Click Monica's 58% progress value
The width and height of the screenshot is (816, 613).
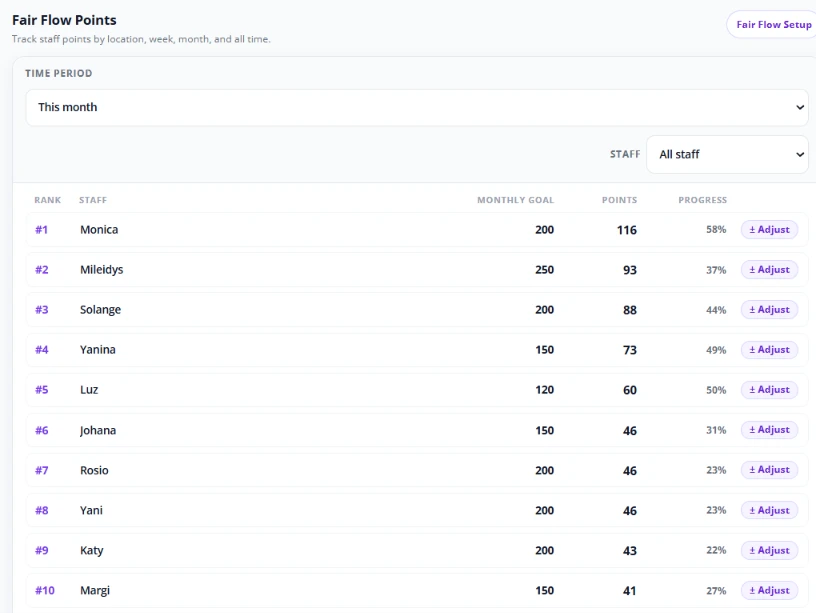pos(716,229)
